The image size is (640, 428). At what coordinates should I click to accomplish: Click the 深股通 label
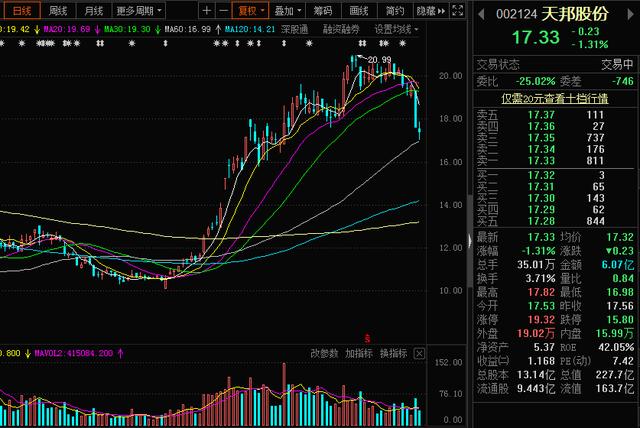(x=294, y=29)
